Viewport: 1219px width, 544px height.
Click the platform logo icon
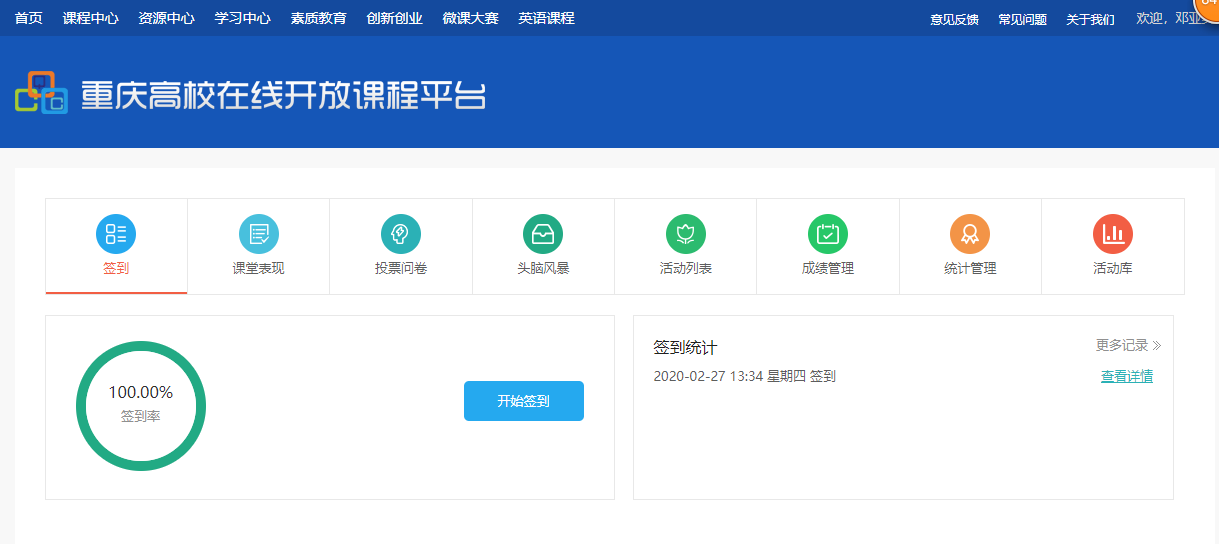[41, 93]
